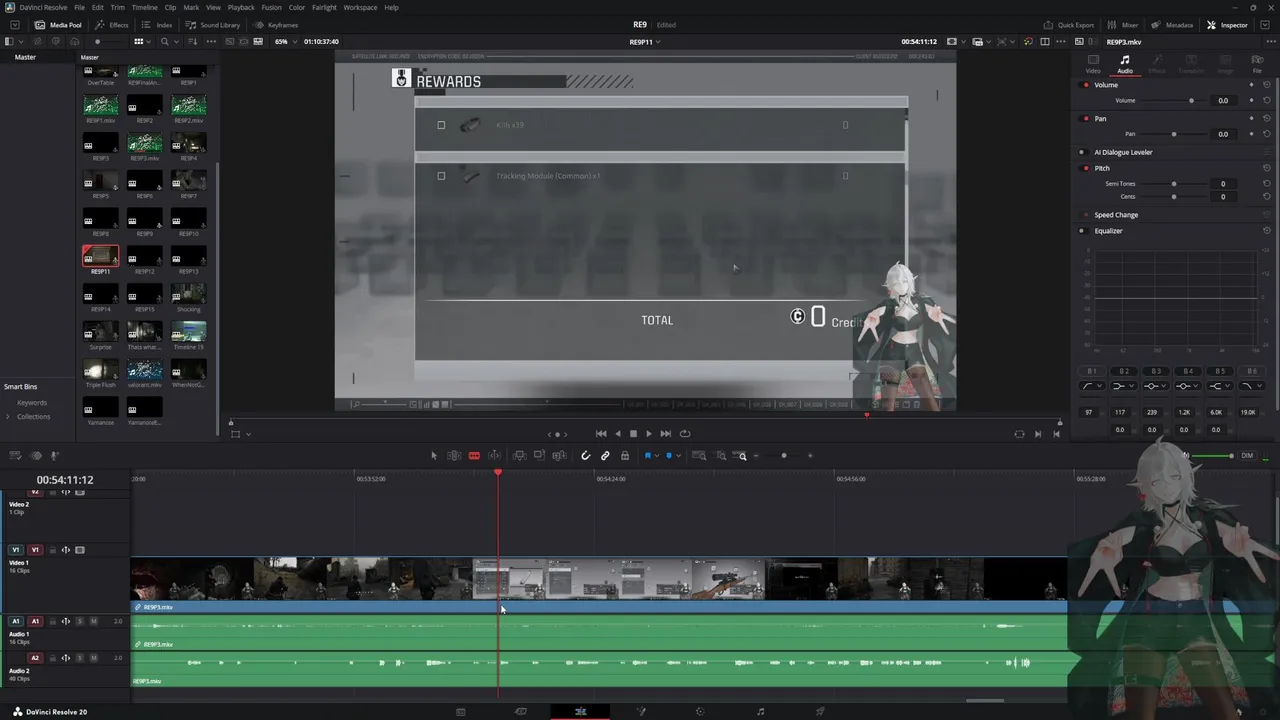Image resolution: width=1280 pixels, height=720 pixels.
Task: Mute the Audio 1 track
Action: coord(93,621)
